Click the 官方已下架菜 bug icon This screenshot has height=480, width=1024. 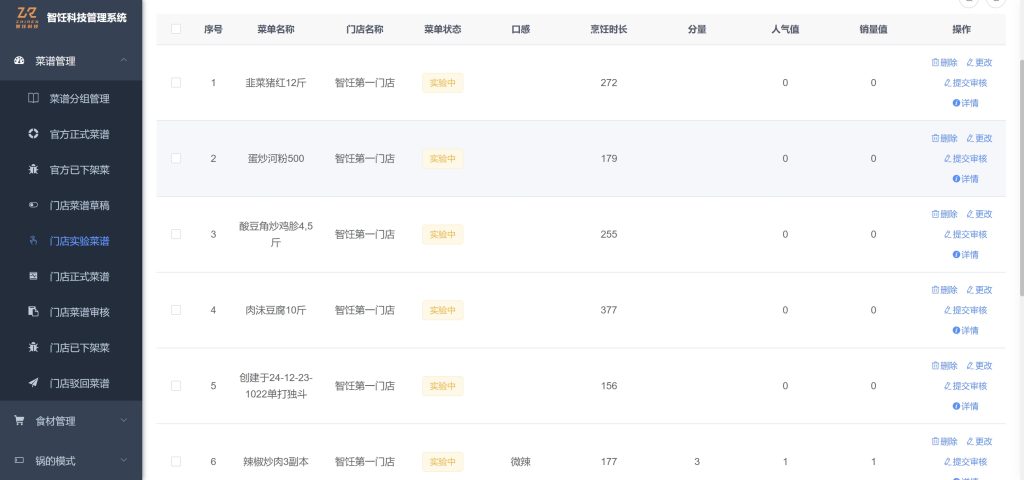point(33,170)
